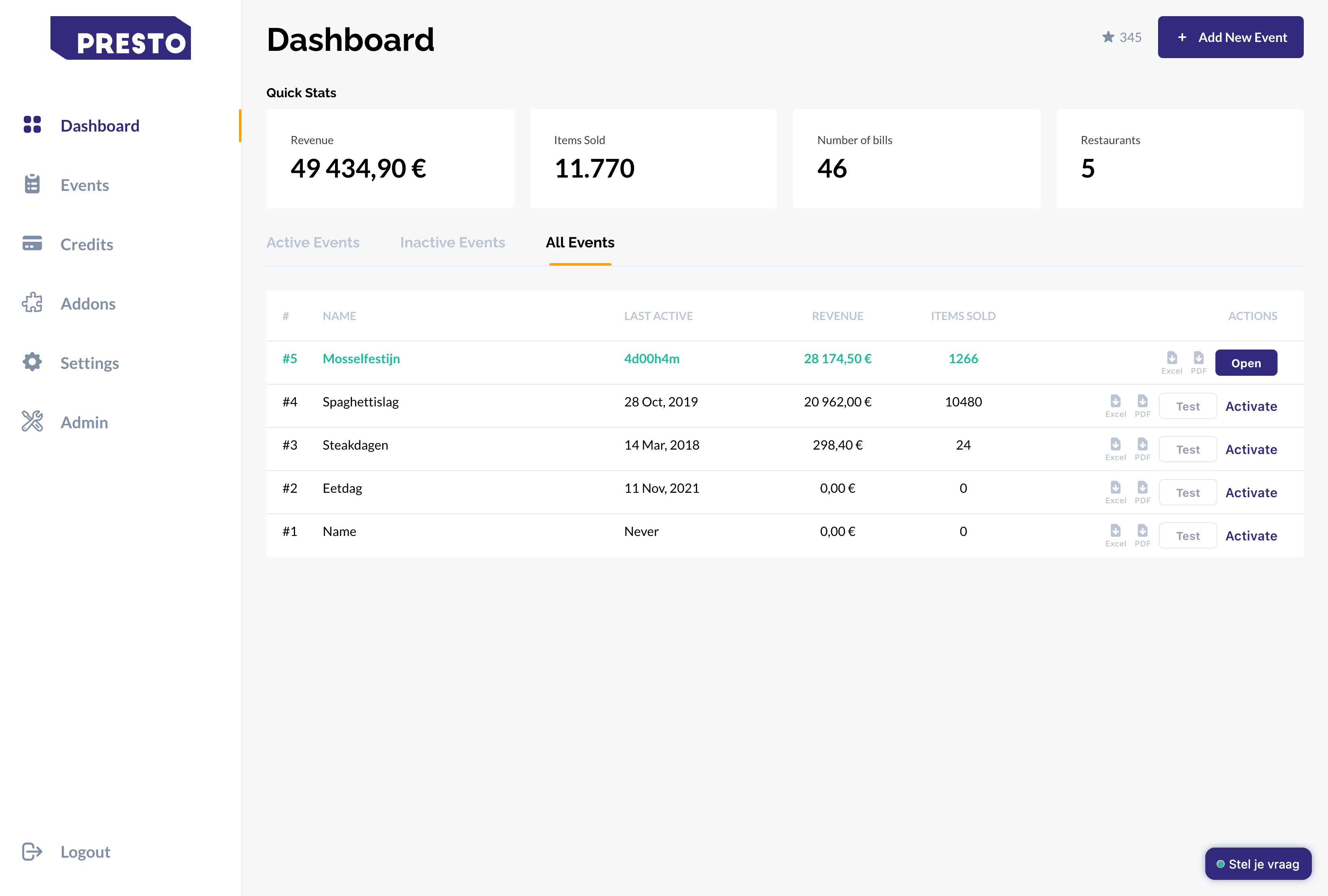
Task: Open the Mosselfestijn event
Action: pyautogui.click(x=1246, y=362)
